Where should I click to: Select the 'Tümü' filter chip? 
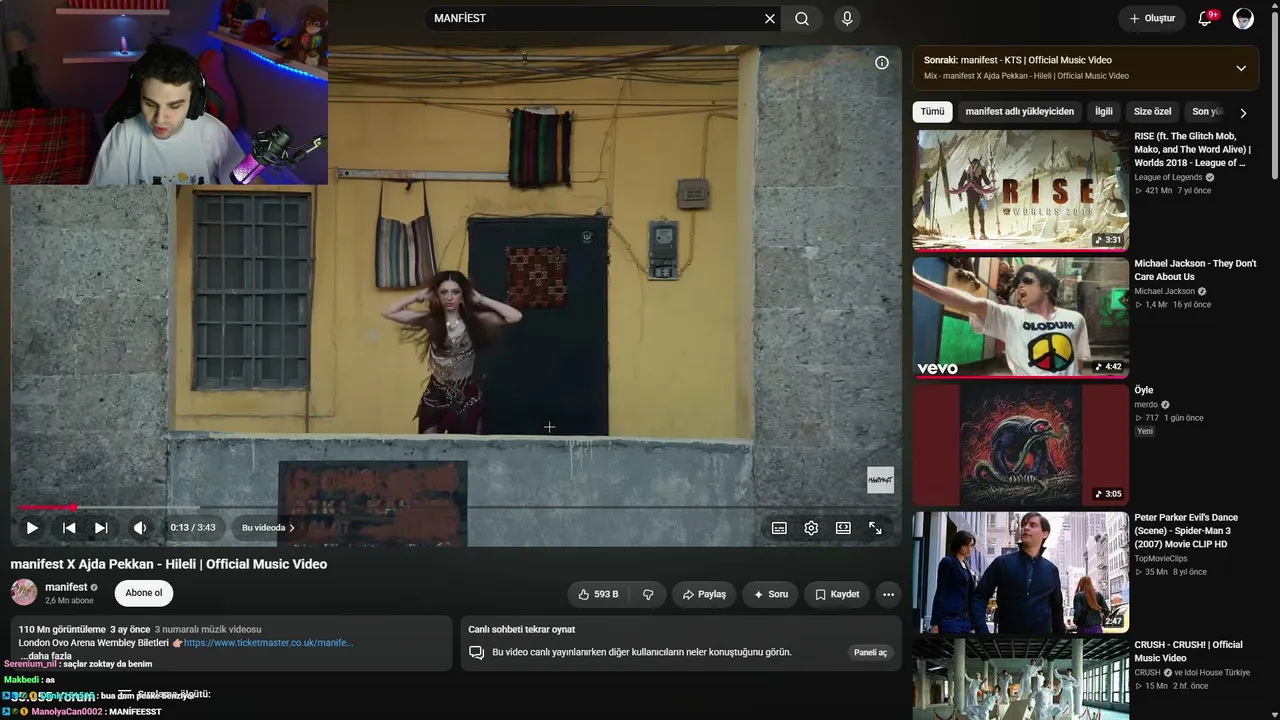tap(932, 112)
